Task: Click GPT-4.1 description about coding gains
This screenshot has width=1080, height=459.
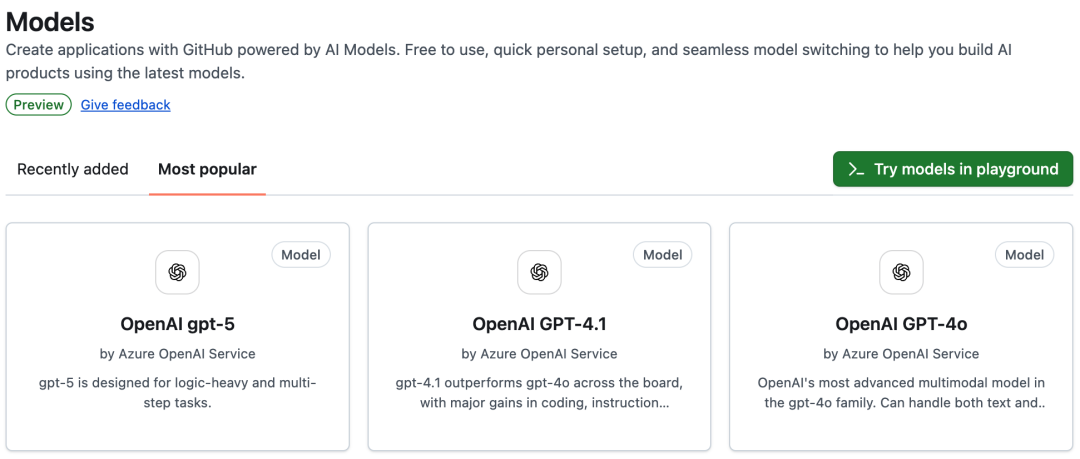Action: pos(539,392)
